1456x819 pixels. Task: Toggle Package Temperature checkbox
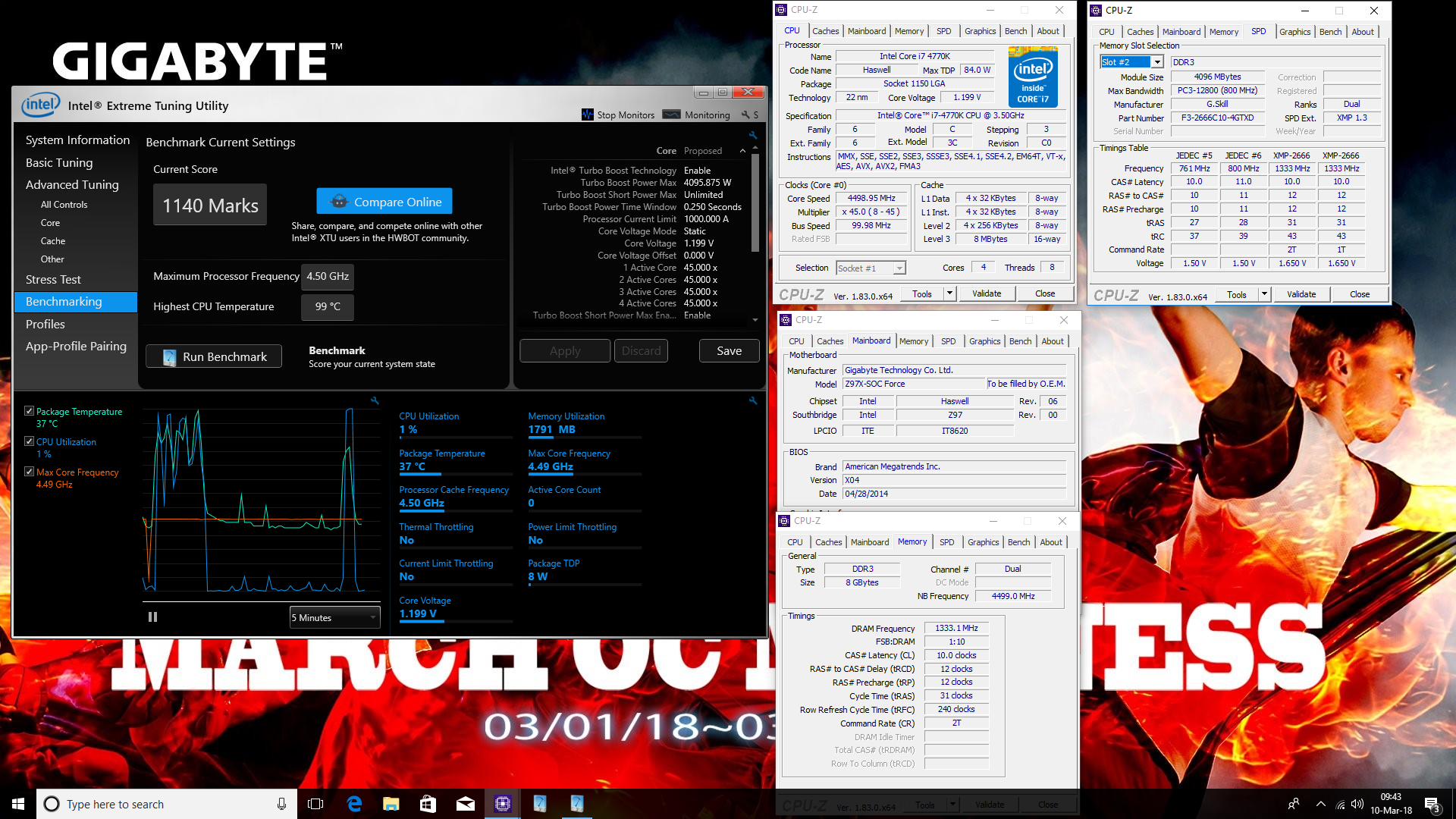[29, 411]
